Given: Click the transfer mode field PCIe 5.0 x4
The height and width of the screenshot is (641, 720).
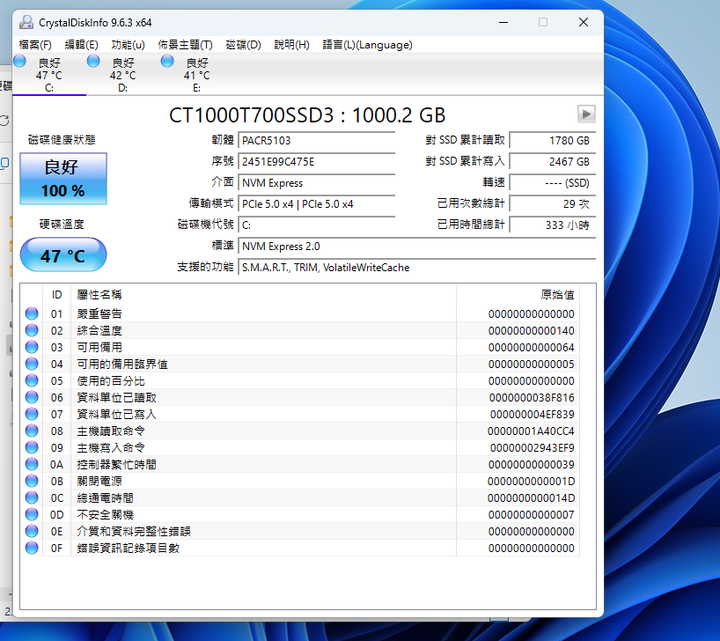Looking at the screenshot, I should pos(316,204).
